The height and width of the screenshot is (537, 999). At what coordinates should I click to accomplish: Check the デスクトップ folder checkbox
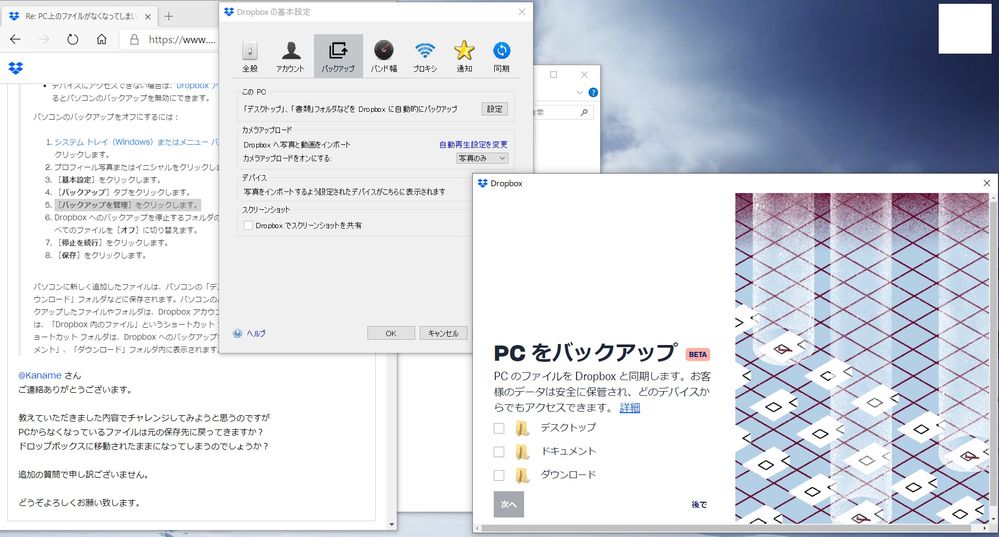pos(499,428)
